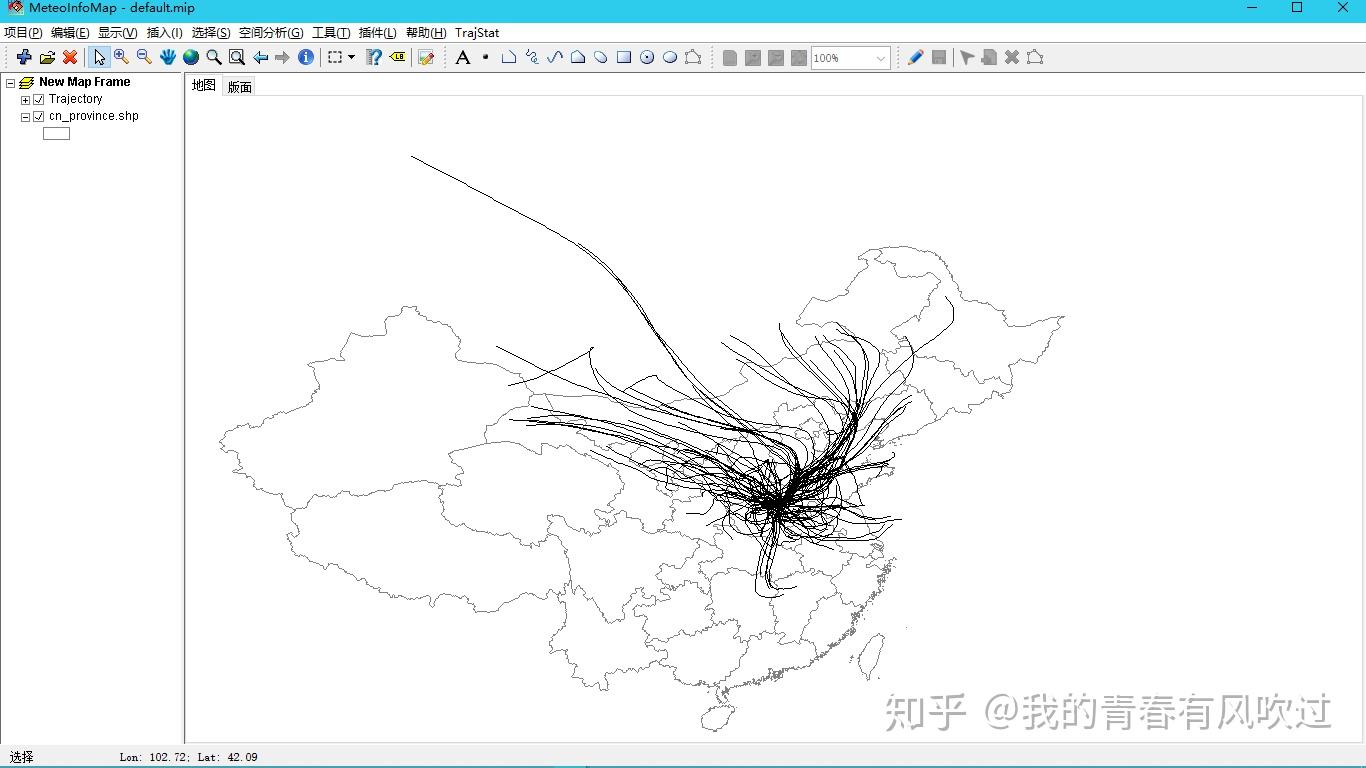Image resolution: width=1366 pixels, height=768 pixels.
Task: Click the Select by Rectangle dashed icon
Action: [x=336, y=58]
